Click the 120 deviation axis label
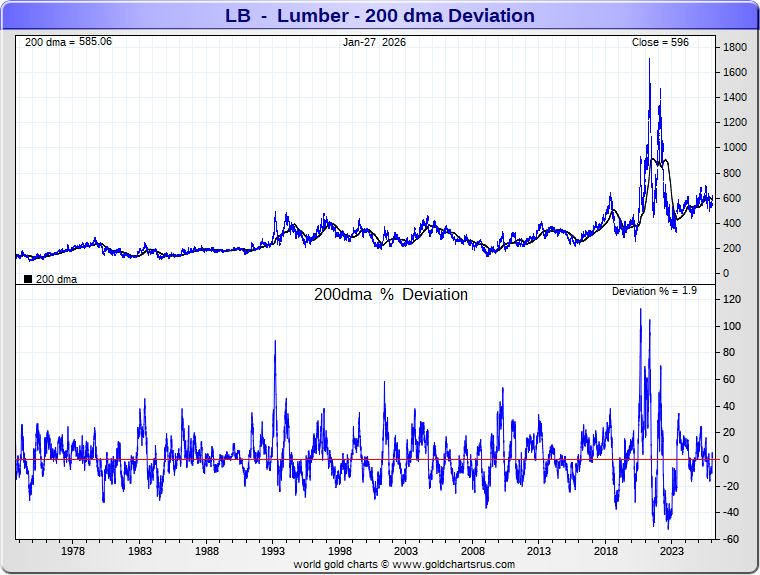The width and height of the screenshot is (760, 575). (732, 299)
